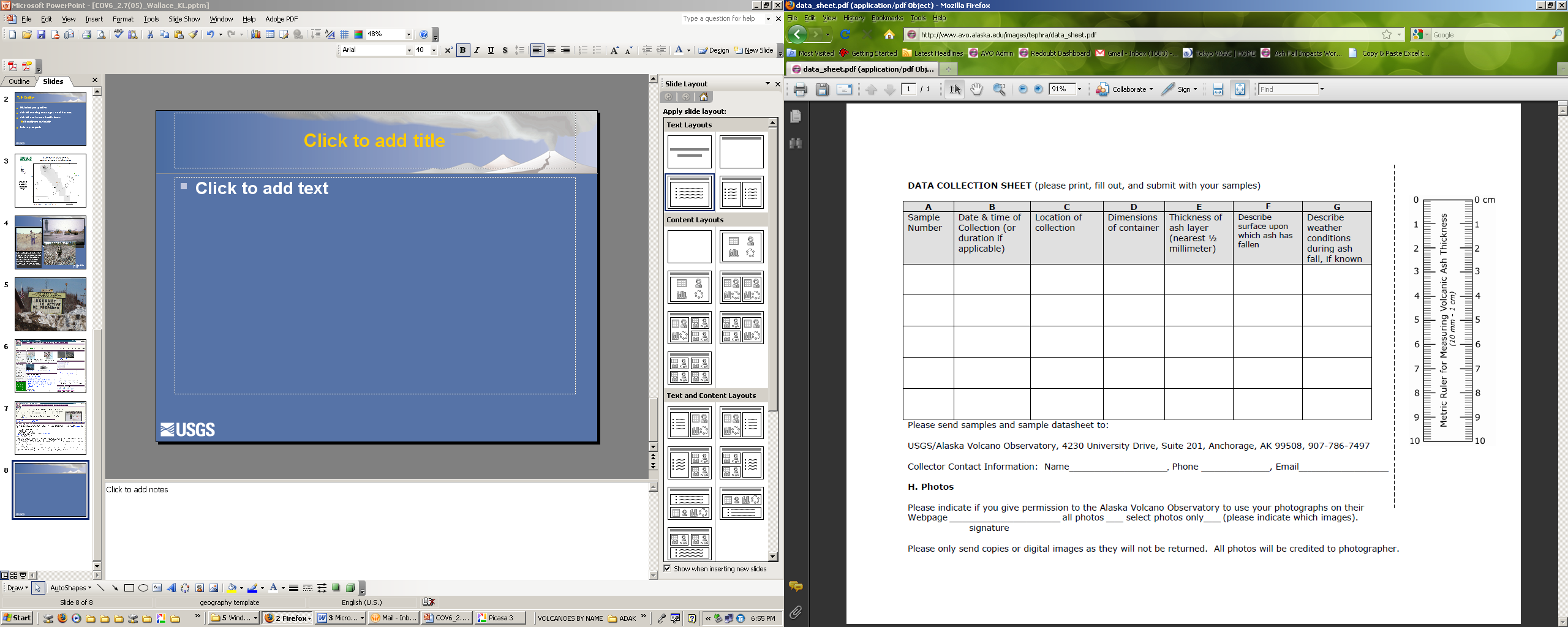Click the Marquee Zoom tool in PDF viewer

click(x=999, y=89)
